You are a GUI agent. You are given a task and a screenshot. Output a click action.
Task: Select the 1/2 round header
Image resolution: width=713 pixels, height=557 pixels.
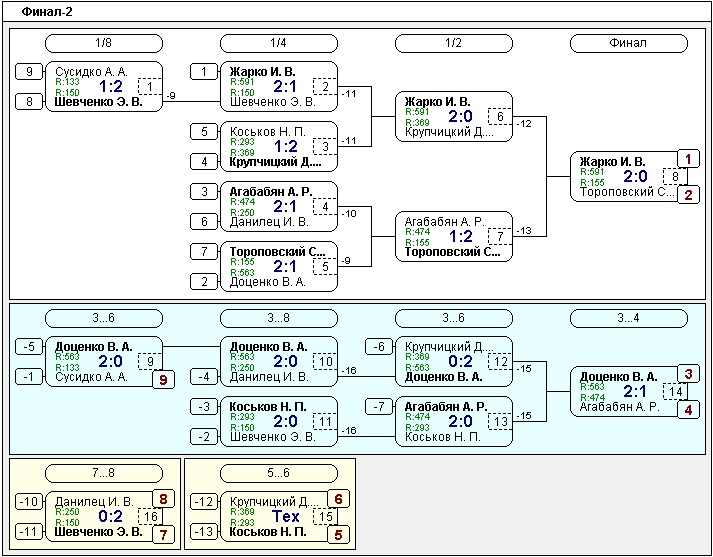pyautogui.click(x=454, y=44)
